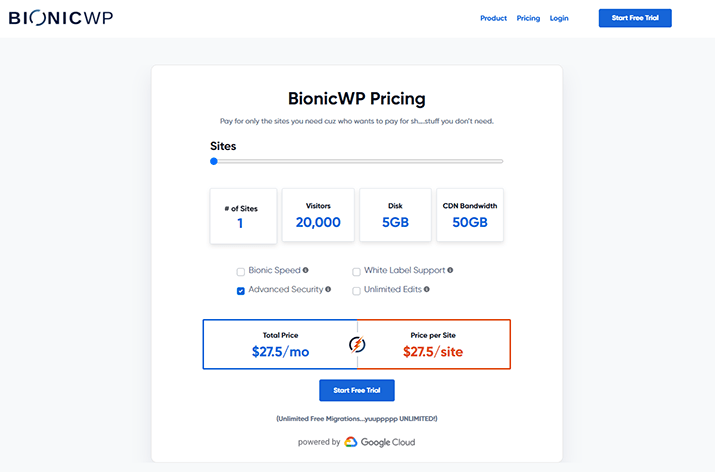Enable the White Label Support checkbox
715x472 pixels.
pos(356,272)
